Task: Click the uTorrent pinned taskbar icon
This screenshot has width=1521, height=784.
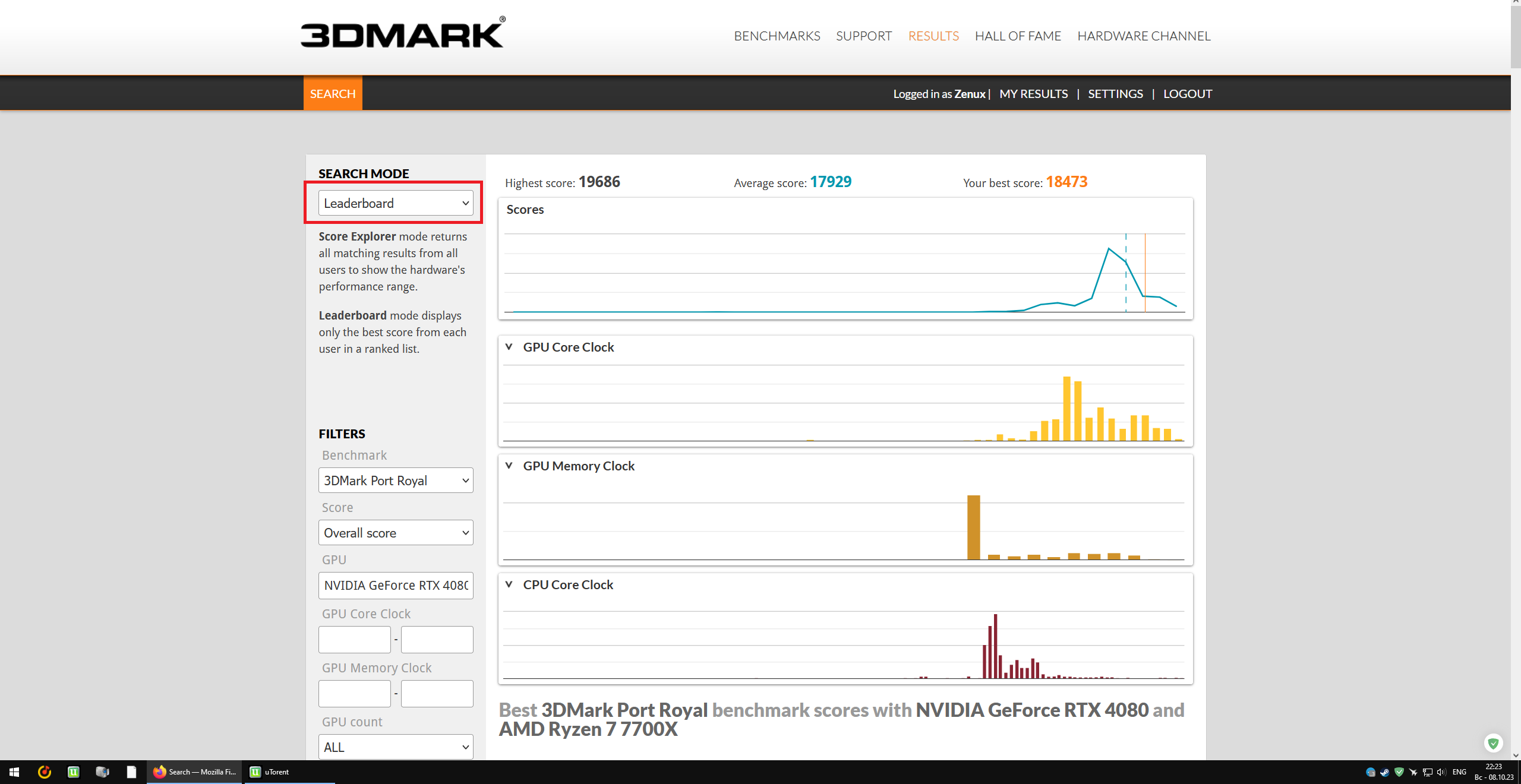Action: pyautogui.click(x=74, y=772)
